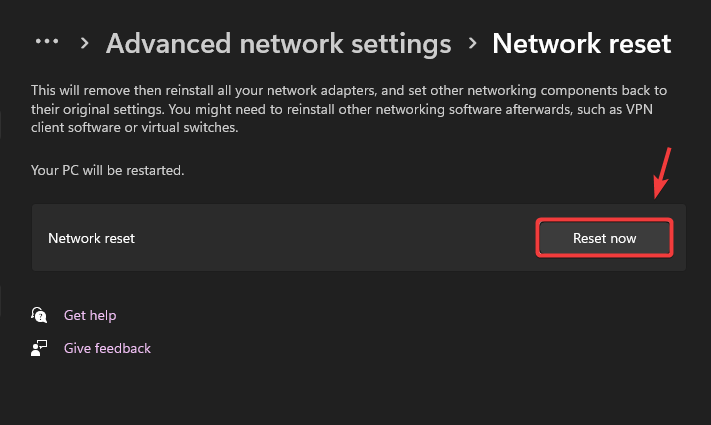Click the Network reset page title
The width and height of the screenshot is (711, 425).
point(581,44)
